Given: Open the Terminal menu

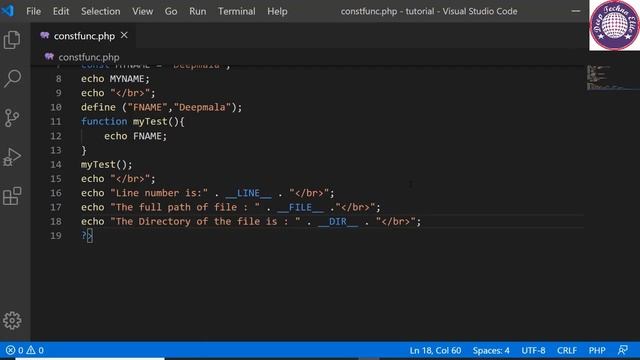Looking at the screenshot, I should [237, 11].
